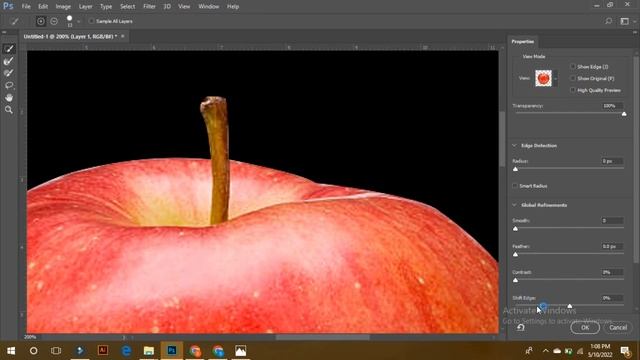
Task: Enable Show Edge (J) checkbox
Action: (573, 67)
